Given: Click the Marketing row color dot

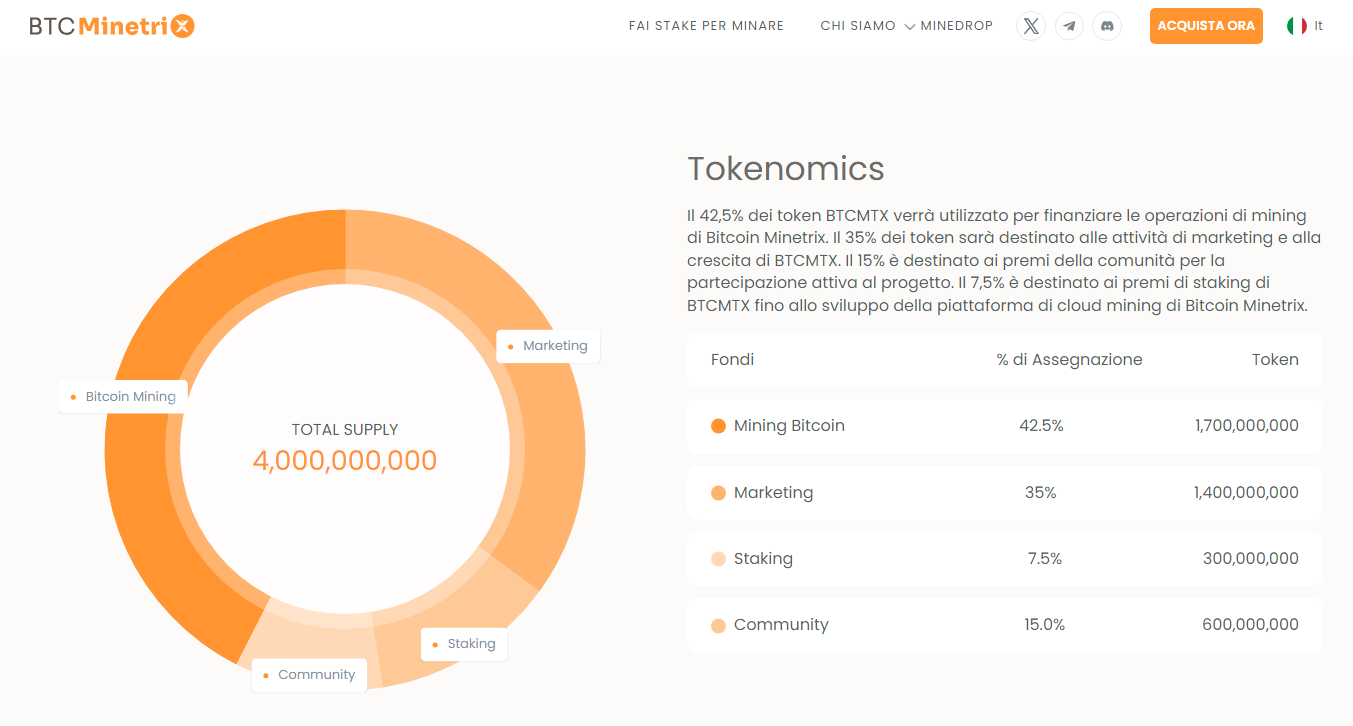Looking at the screenshot, I should [x=718, y=493].
